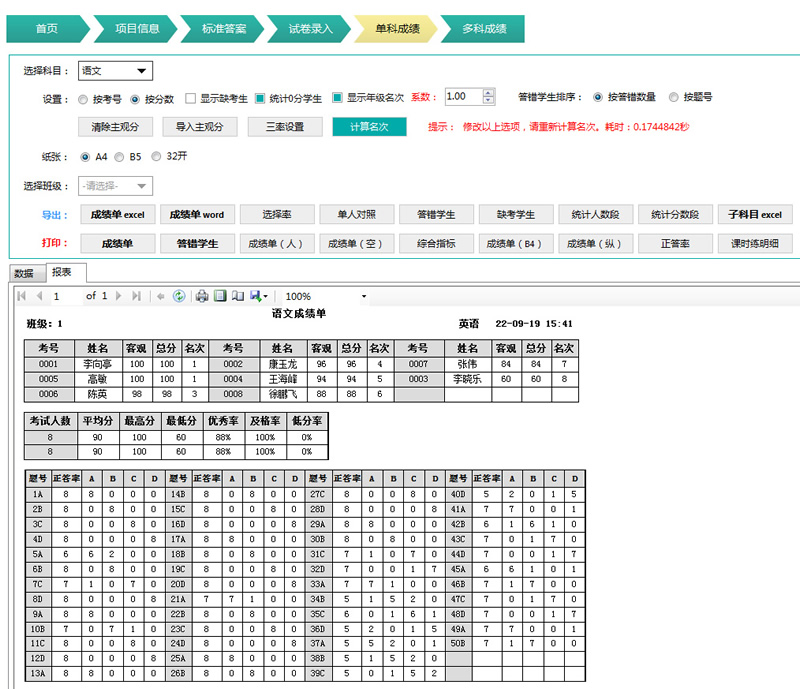Go to first page in report toolbar
Viewport: 800px width, 689px height.
pos(21,296)
